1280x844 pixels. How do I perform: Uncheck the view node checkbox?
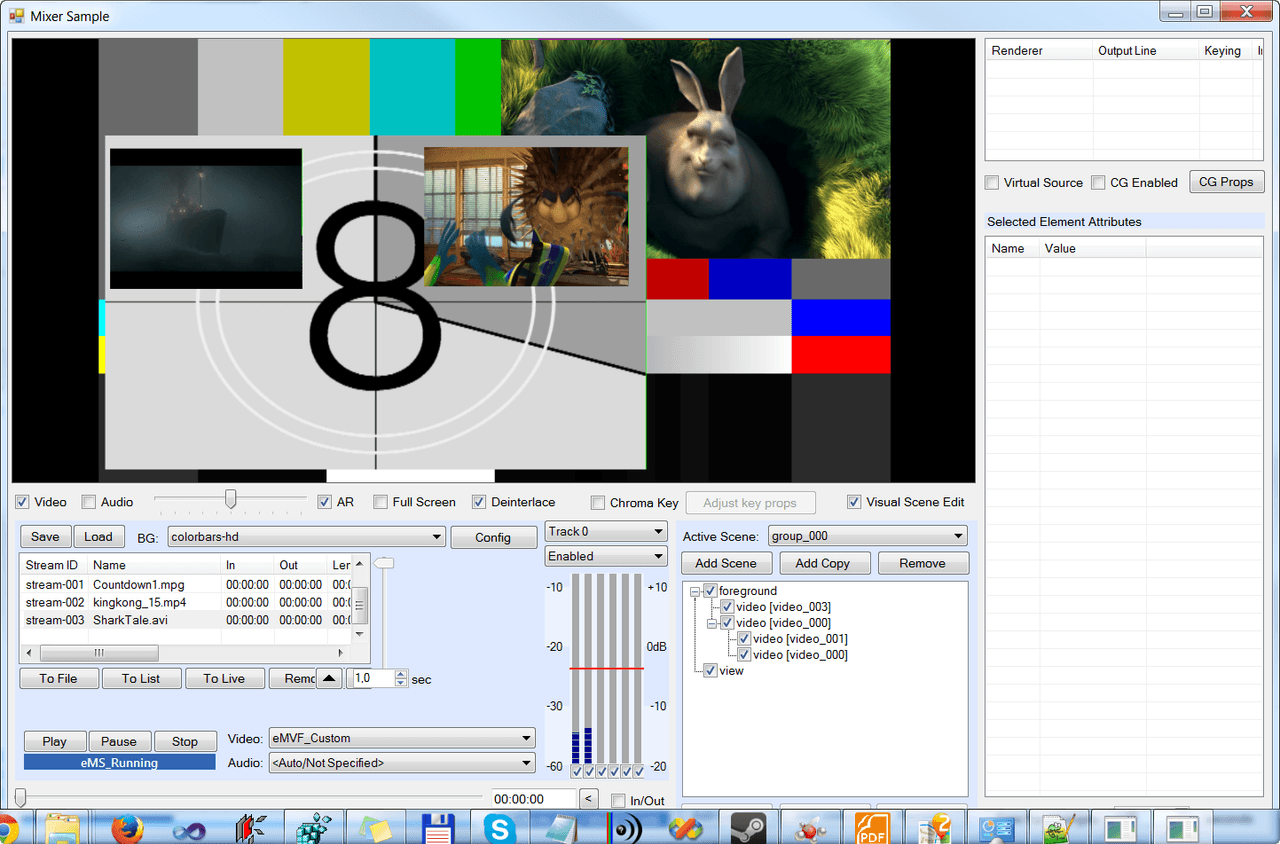pos(710,671)
